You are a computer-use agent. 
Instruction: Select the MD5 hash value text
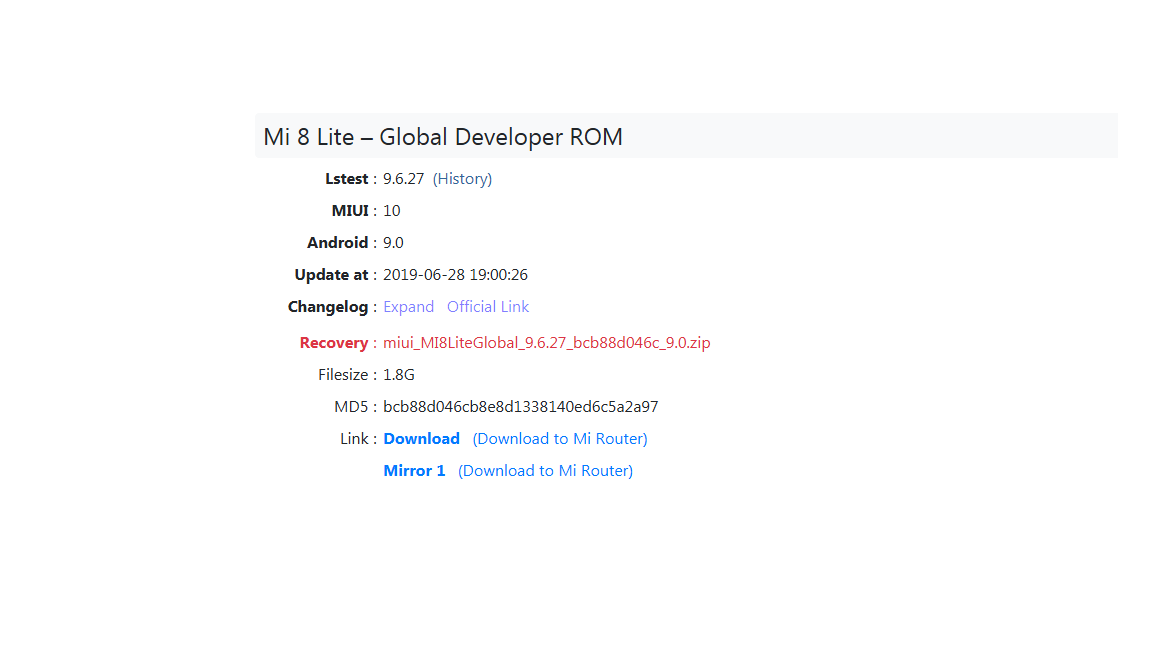tap(521, 406)
